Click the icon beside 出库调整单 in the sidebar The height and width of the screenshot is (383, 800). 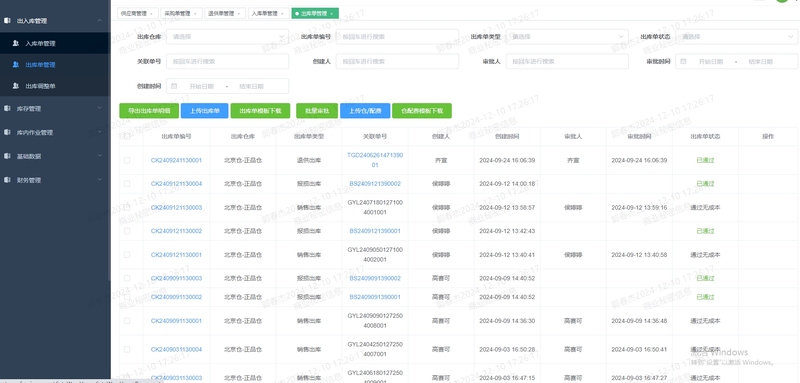16,86
